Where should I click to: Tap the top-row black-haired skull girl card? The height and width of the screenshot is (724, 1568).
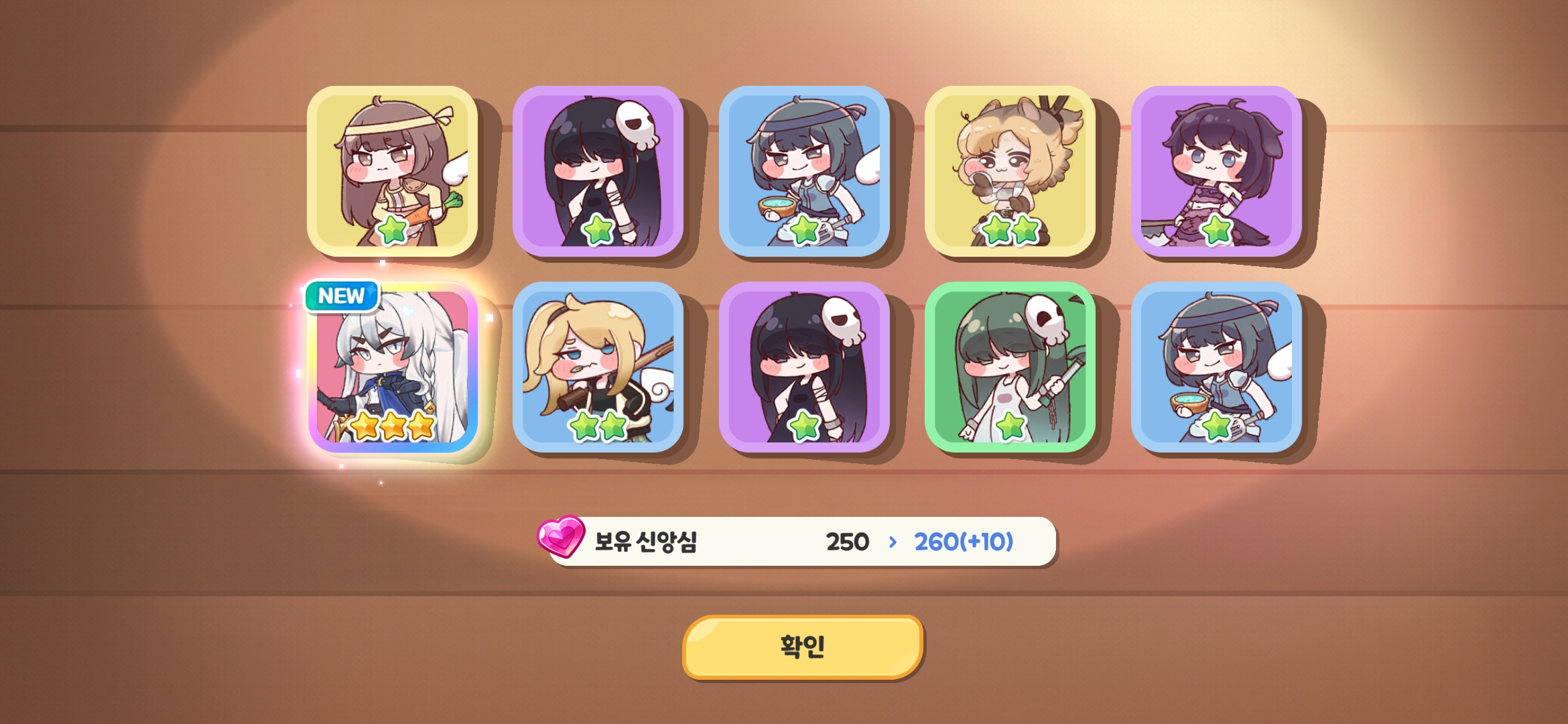(x=598, y=171)
